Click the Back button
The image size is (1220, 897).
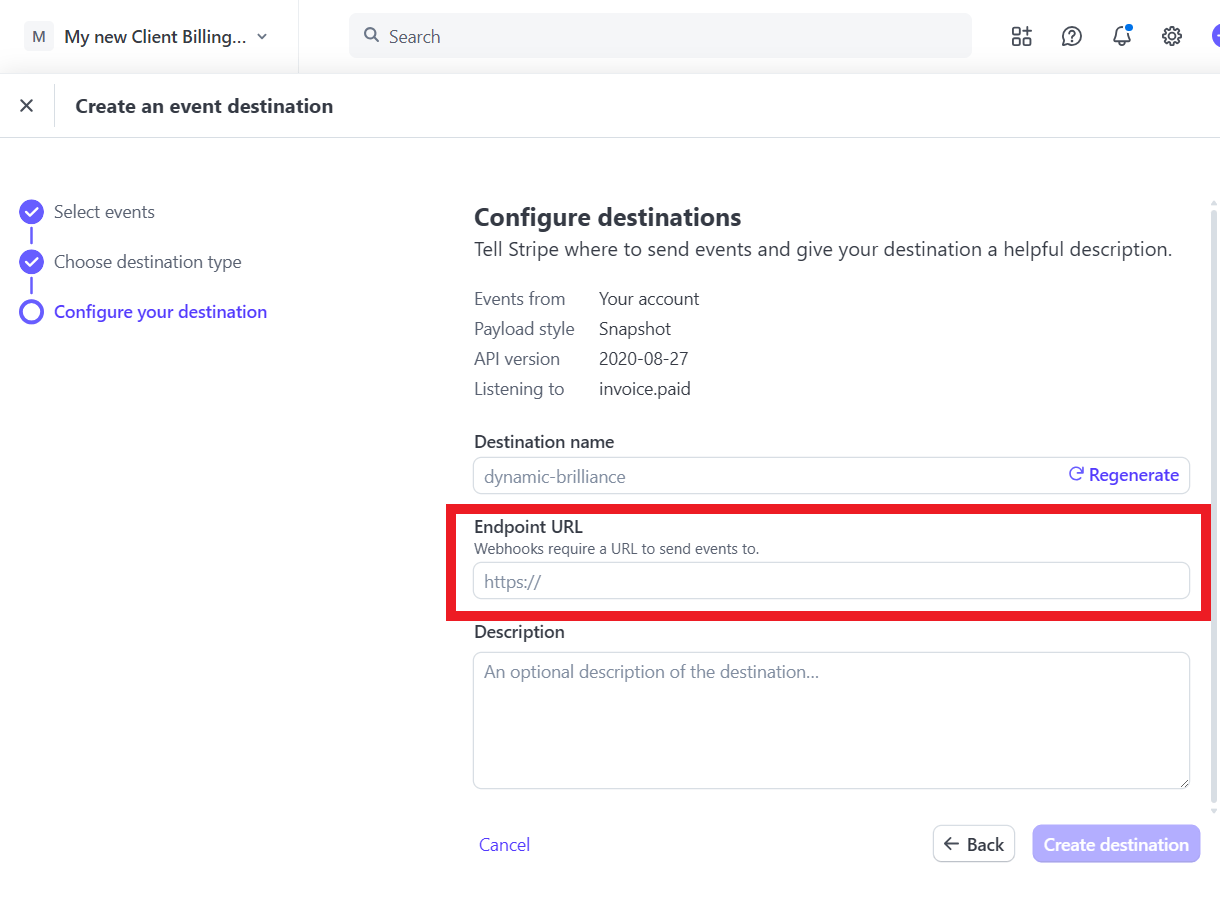[x=973, y=844]
